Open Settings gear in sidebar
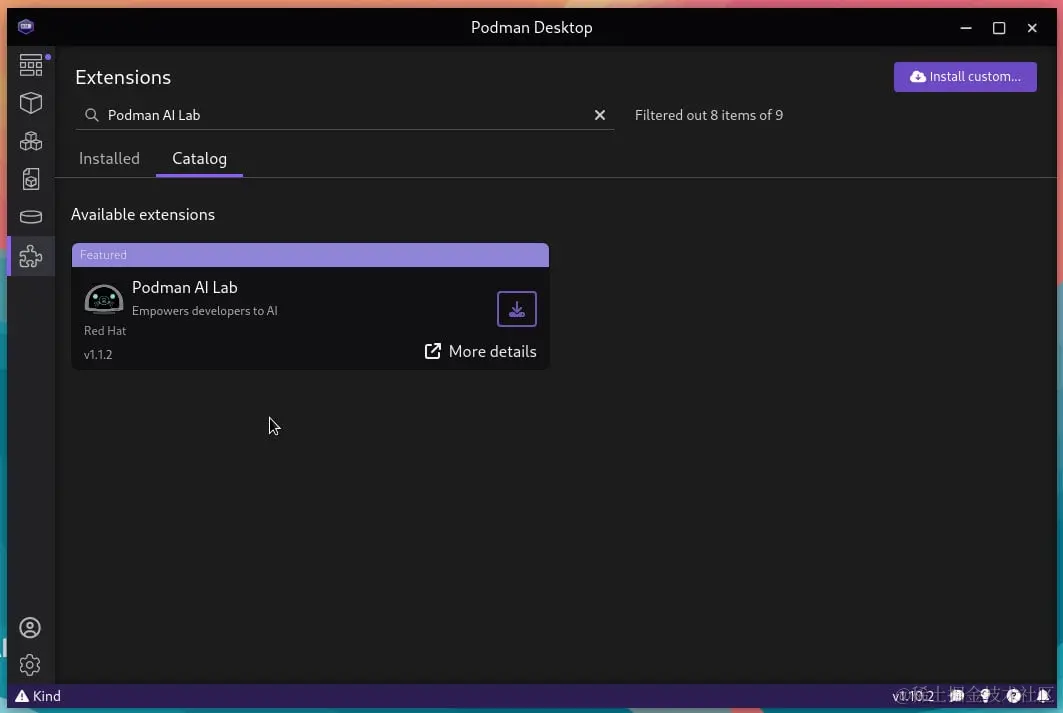The image size is (1063, 713). pyautogui.click(x=30, y=665)
